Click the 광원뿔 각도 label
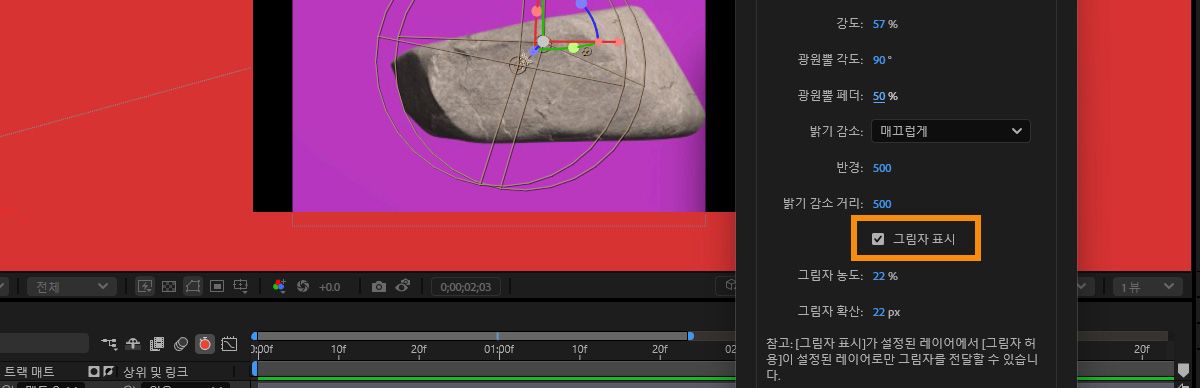Image resolution: width=1200 pixels, height=388 pixels. tap(832, 60)
